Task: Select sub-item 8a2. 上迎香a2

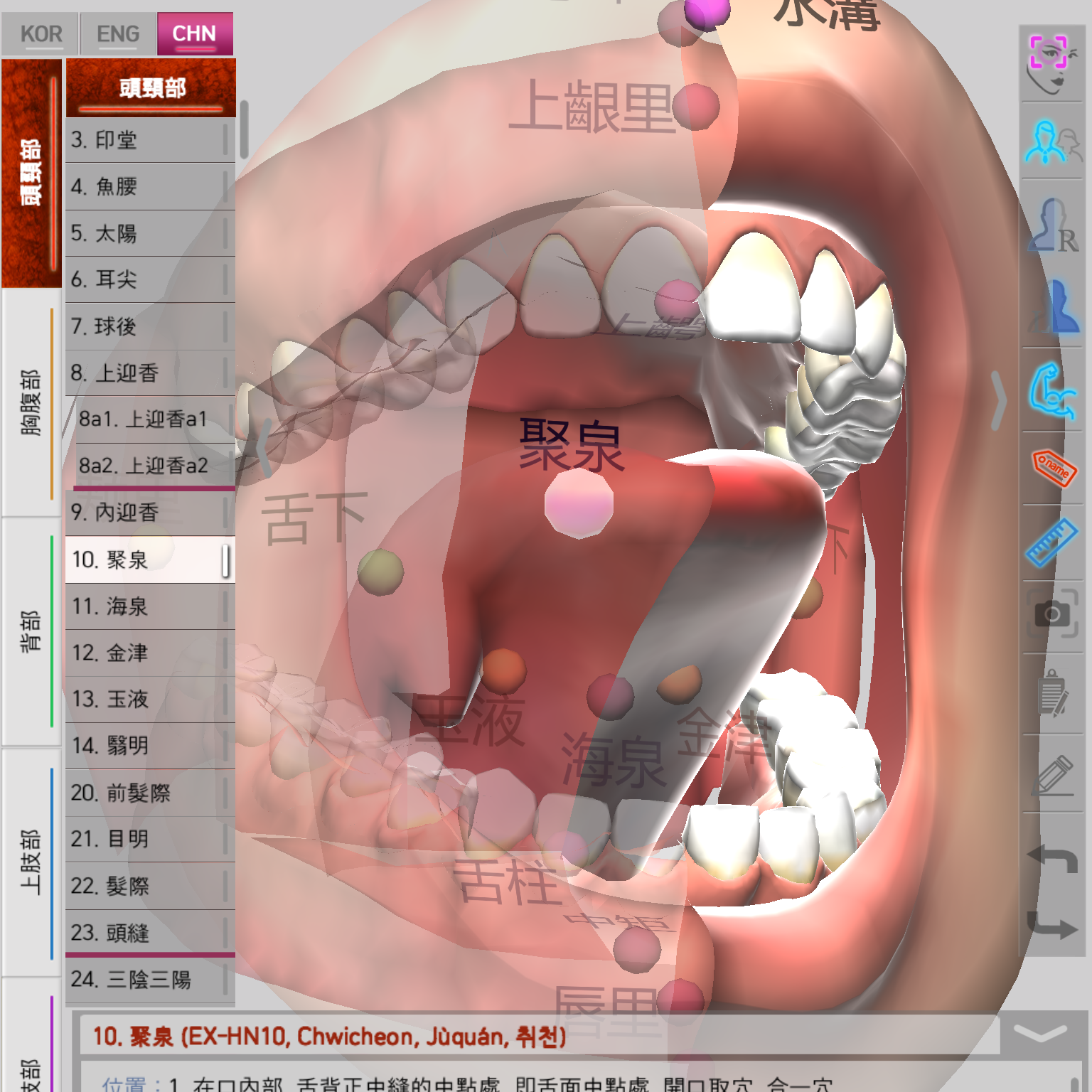Action: coord(154,466)
